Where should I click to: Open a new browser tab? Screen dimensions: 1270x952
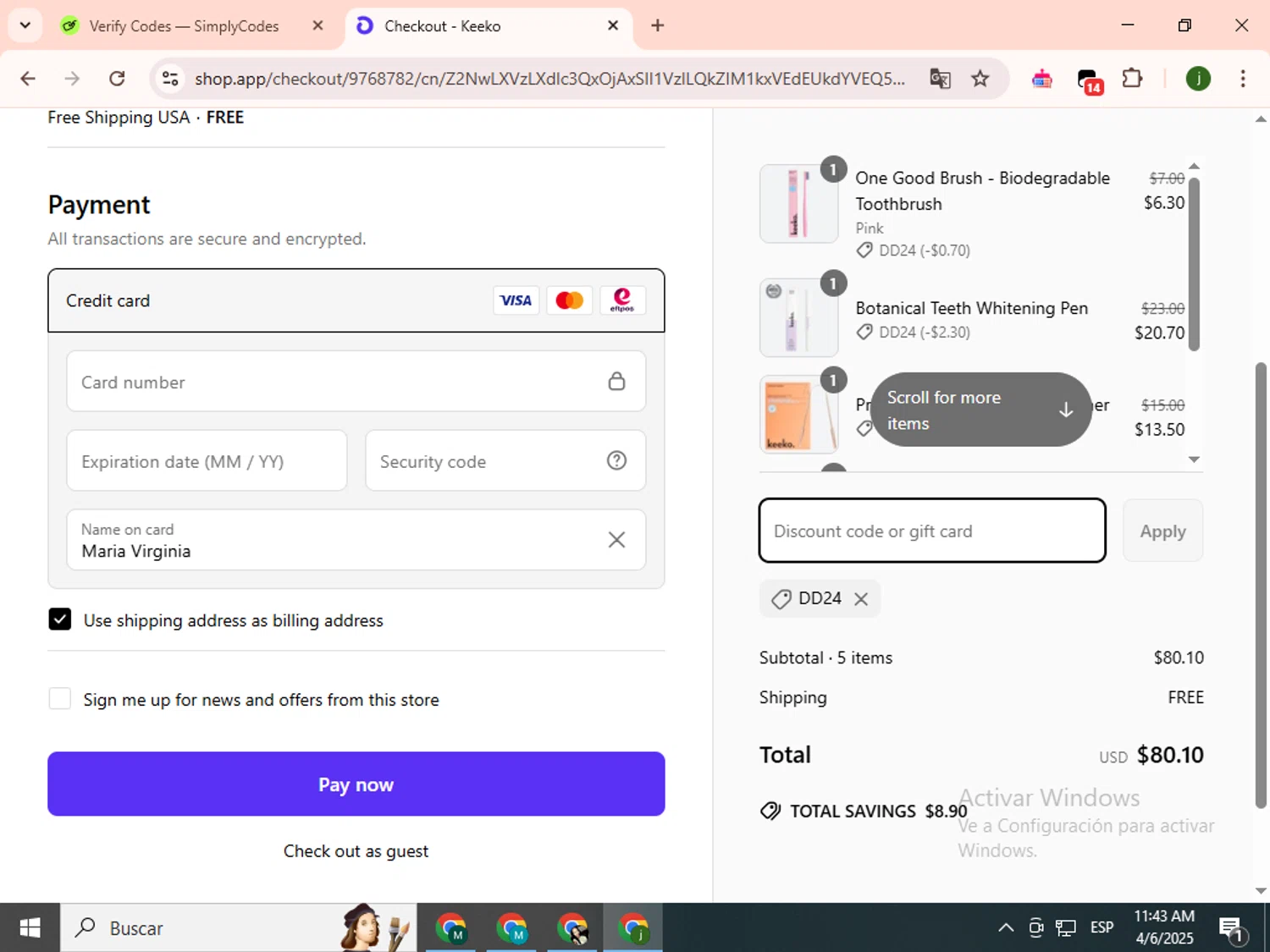pyautogui.click(x=657, y=25)
